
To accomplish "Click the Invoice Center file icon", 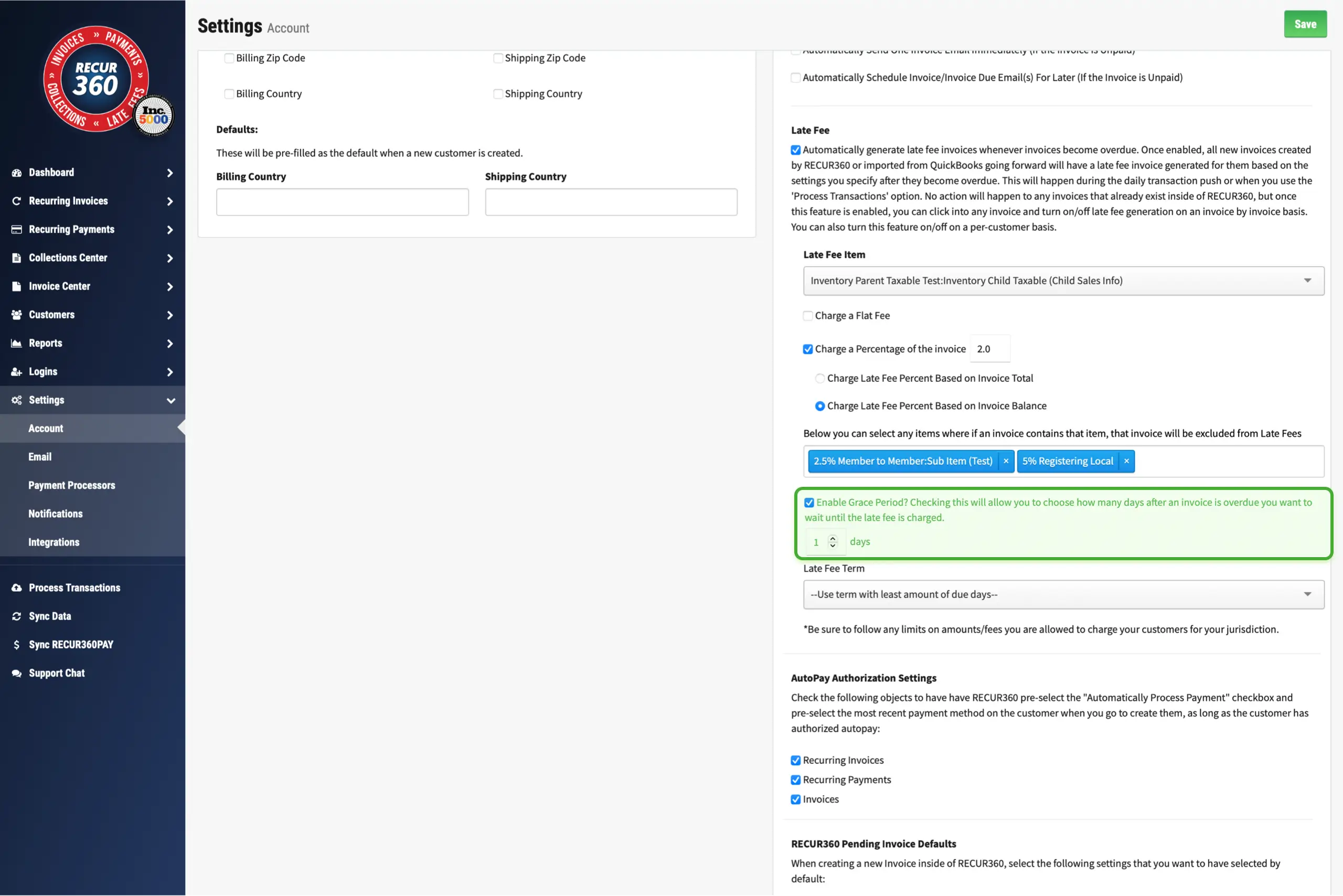I will (17, 287).
